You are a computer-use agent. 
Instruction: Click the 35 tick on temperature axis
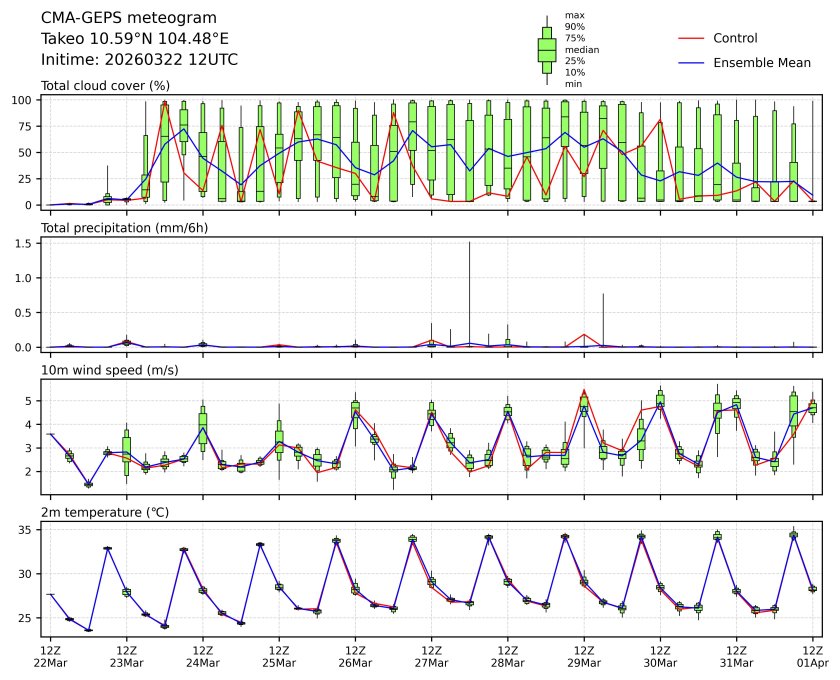(x=28, y=529)
